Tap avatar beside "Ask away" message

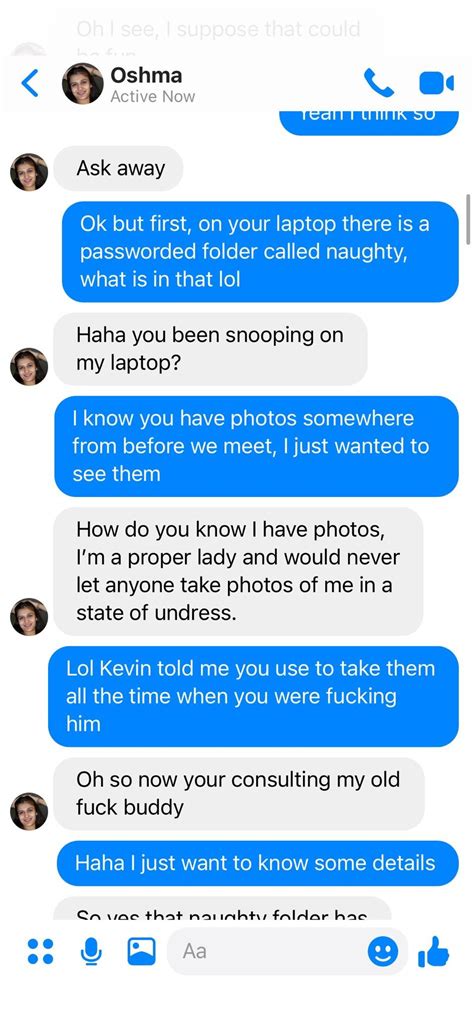[29, 172]
